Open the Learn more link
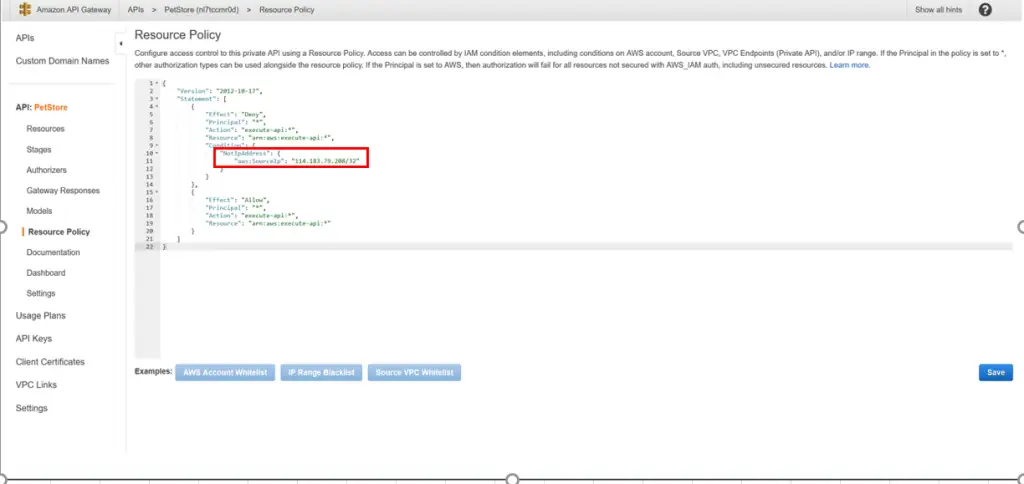The height and width of the screenshot is (484, 1024). 849,65
